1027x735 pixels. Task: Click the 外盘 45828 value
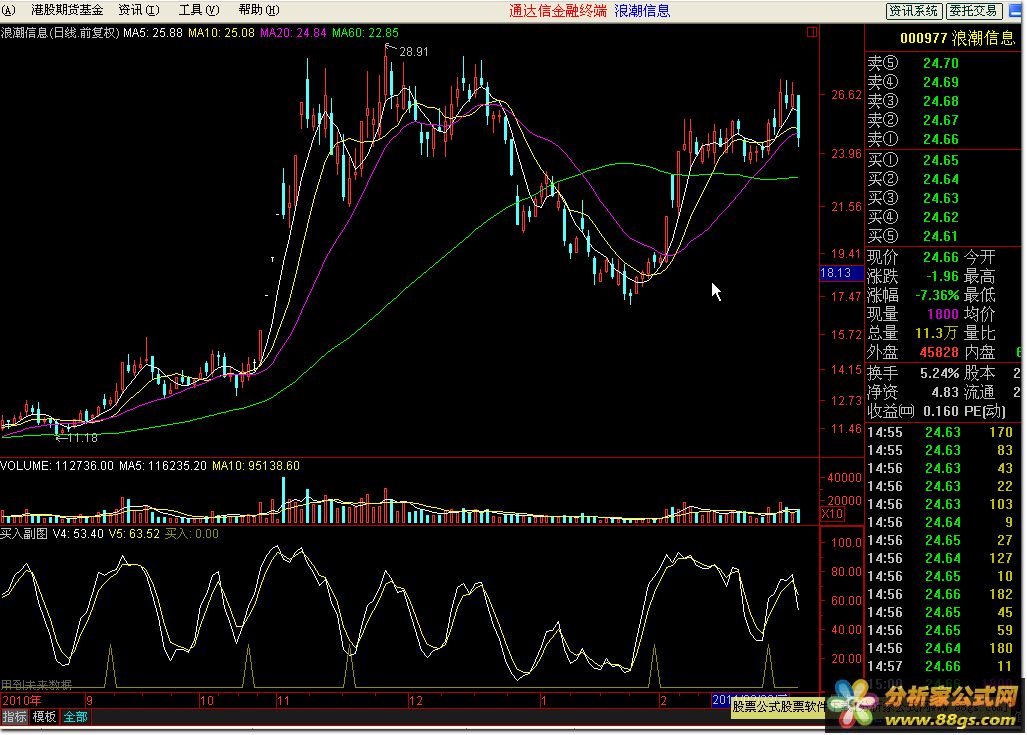point(939,352)
